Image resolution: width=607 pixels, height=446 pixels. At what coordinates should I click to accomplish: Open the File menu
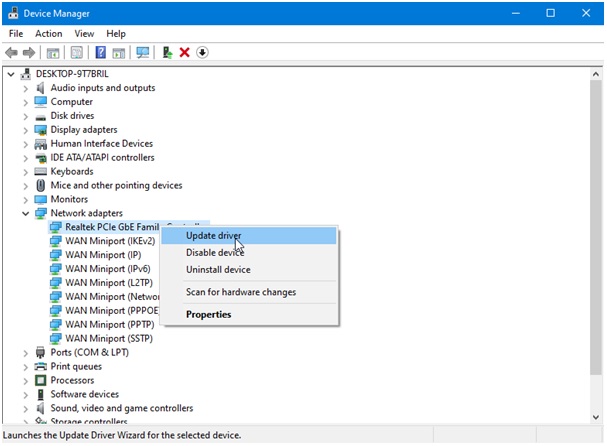pyautogui.click(x=16, y=34)
